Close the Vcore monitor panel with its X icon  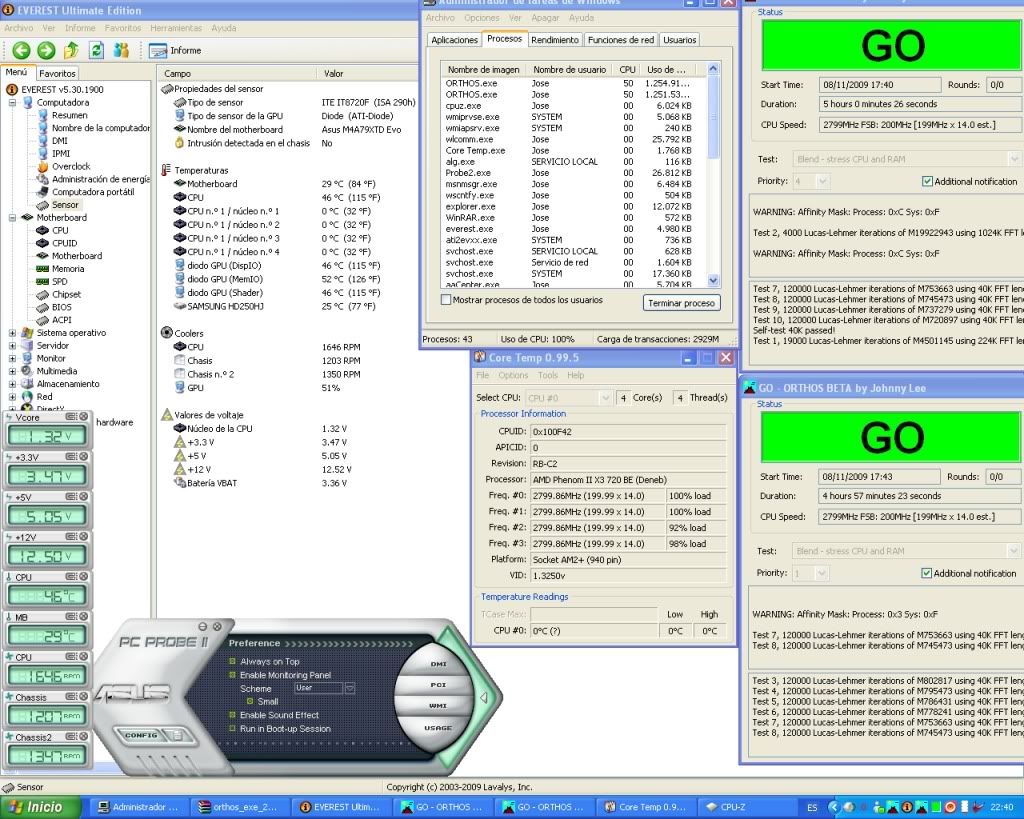[x=84, y=417]
